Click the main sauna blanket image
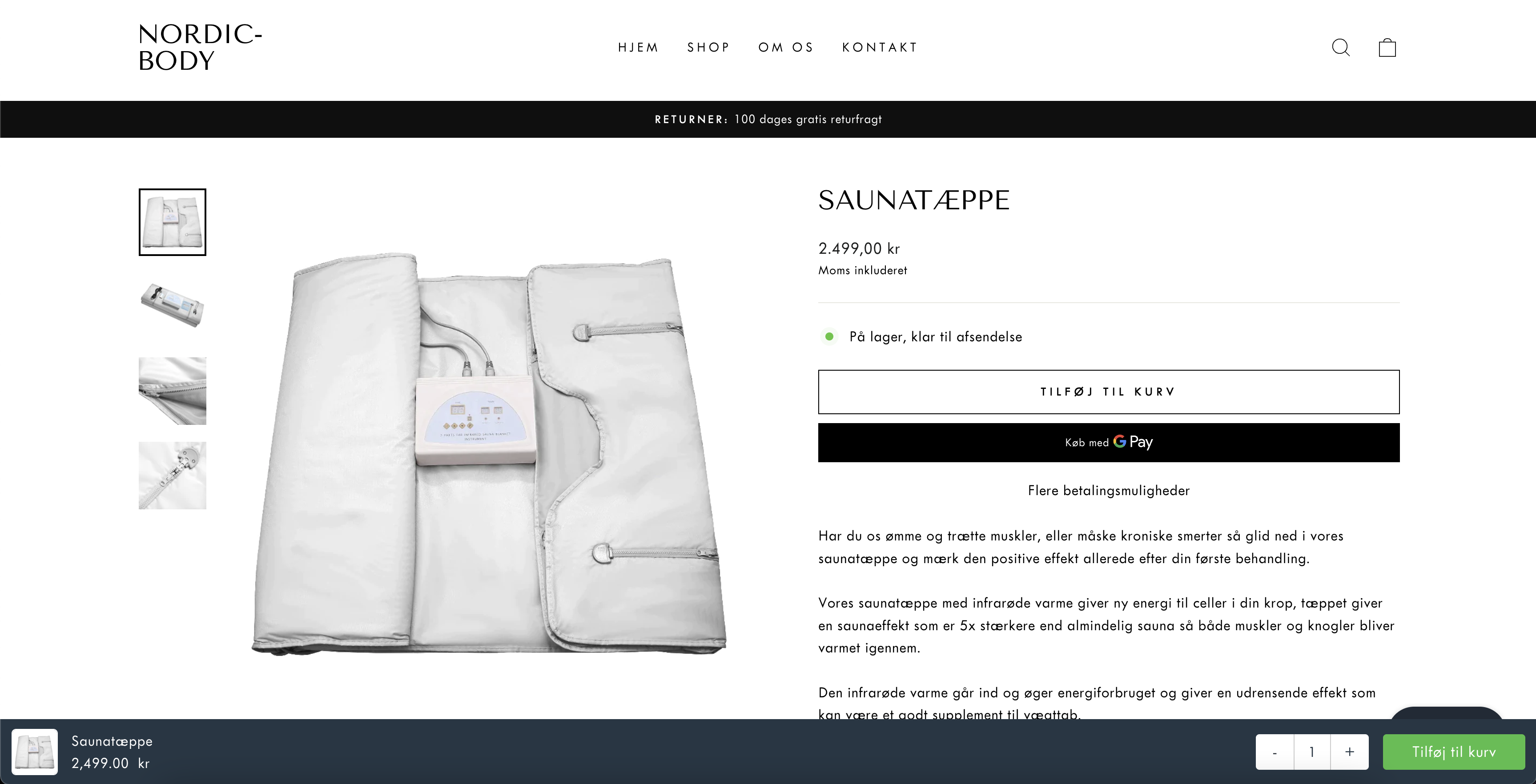 point(489,455)
